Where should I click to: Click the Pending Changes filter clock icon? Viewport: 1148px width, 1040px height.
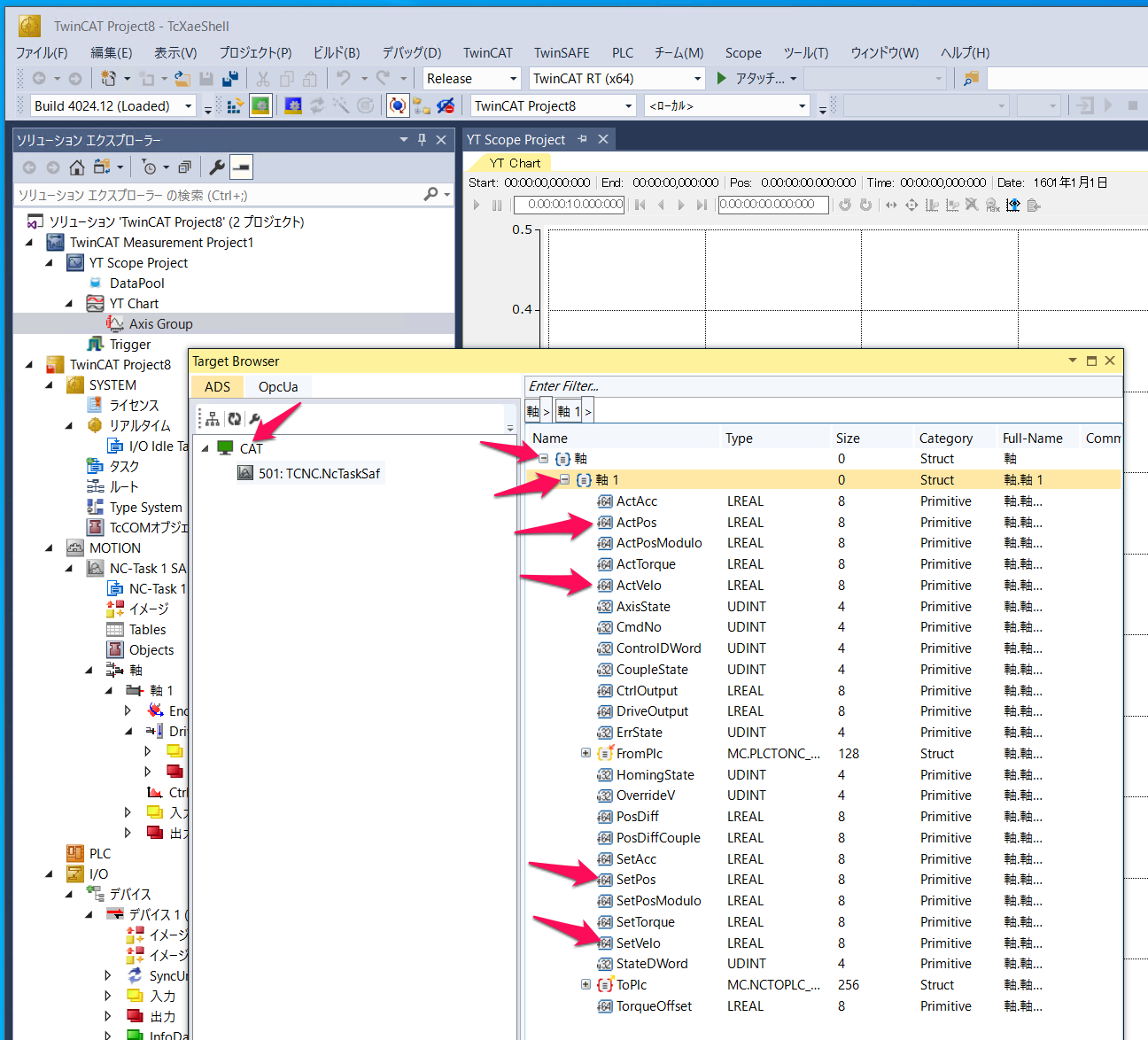pyautogui.click(x=150, y=167)
